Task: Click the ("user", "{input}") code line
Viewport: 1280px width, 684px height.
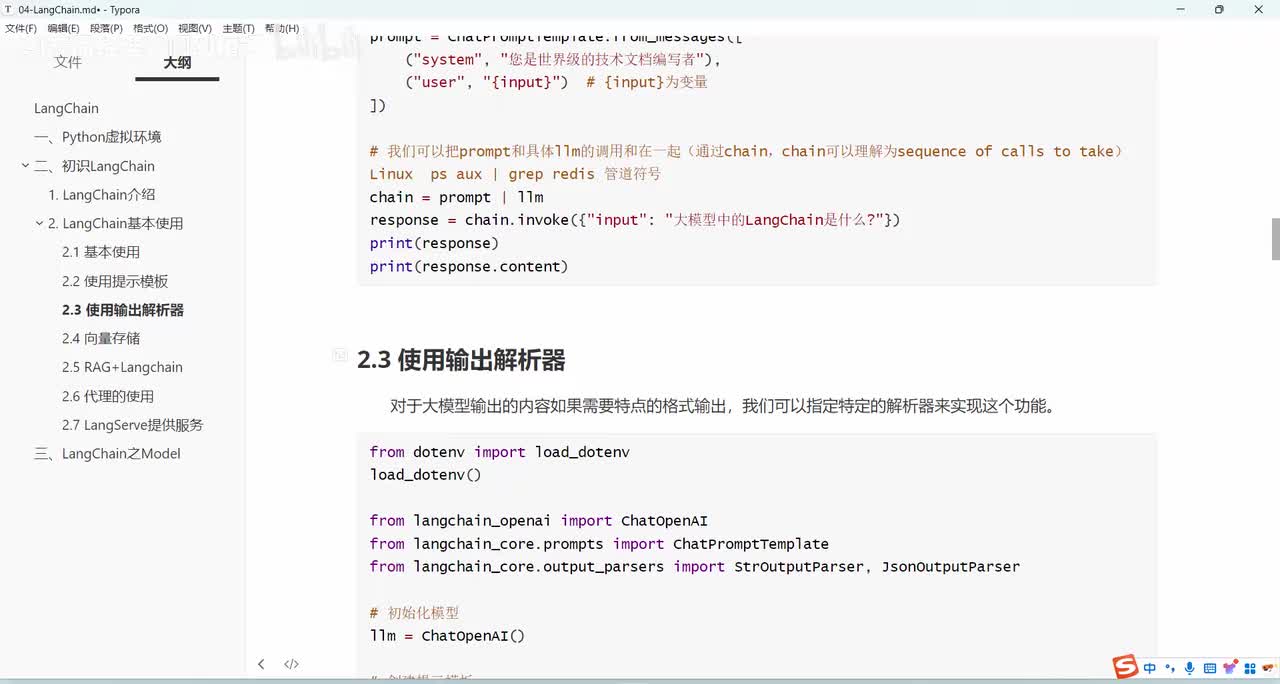Action: pos(556,82)
